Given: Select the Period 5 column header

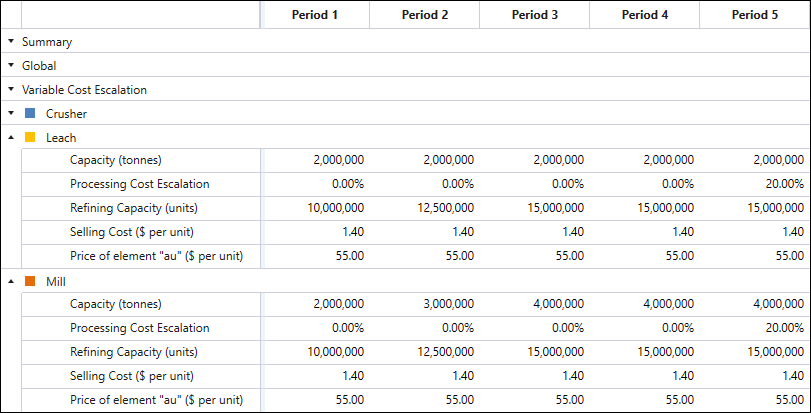Looking at the screenshot, I should (754, 15).
